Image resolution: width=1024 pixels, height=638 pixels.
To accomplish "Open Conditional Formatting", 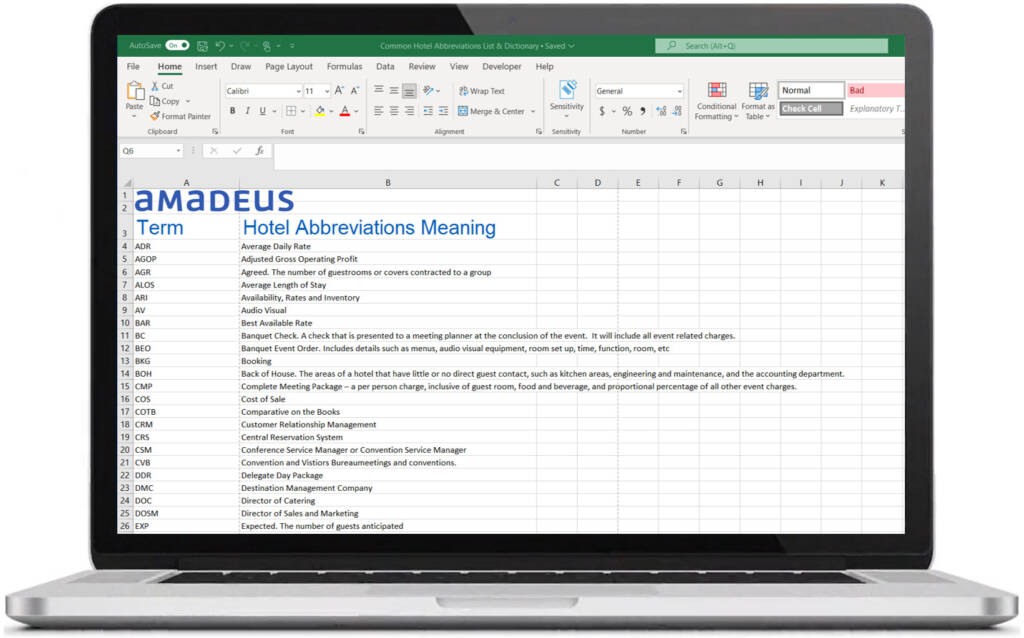I will [716, 103].
